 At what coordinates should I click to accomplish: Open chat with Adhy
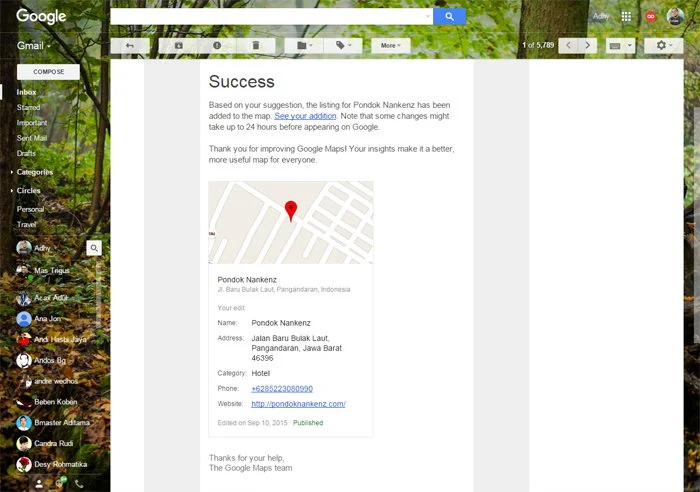pyautogui.click(x=33, y=248)
